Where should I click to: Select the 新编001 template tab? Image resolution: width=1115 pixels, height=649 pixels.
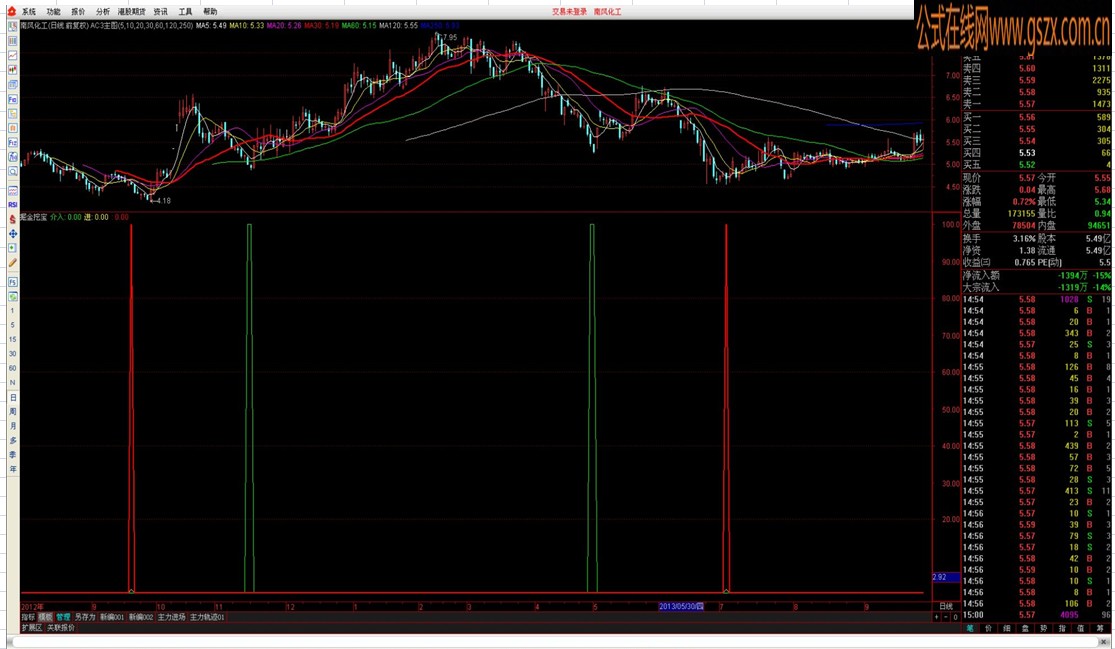(112, 617)
